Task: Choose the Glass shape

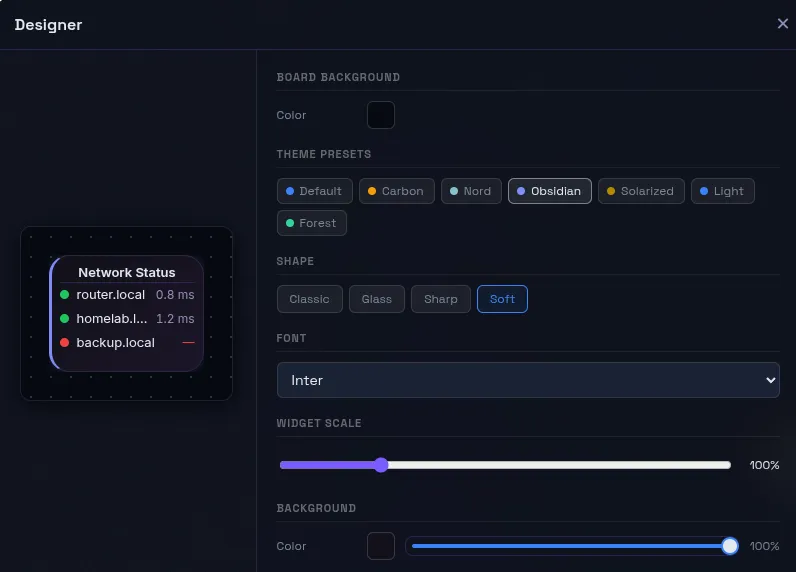Action: (x=377, y=299)
